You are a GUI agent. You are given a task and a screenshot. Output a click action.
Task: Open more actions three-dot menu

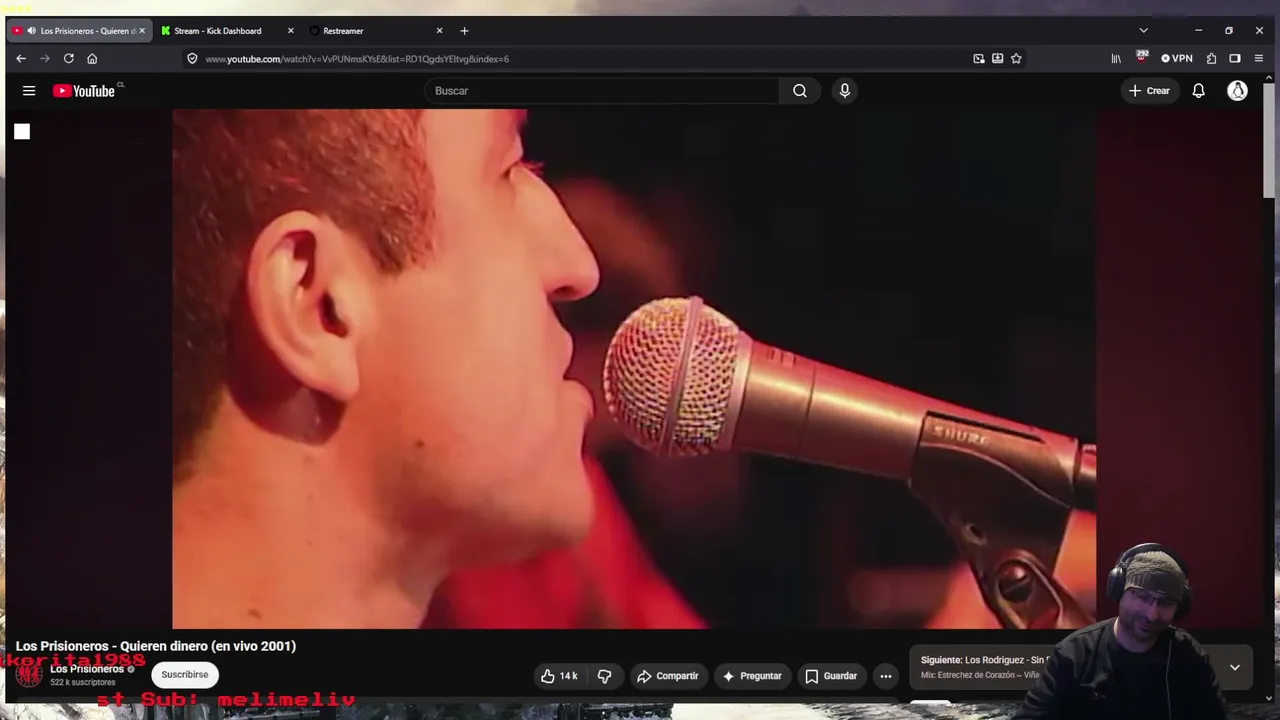point(885,676)
